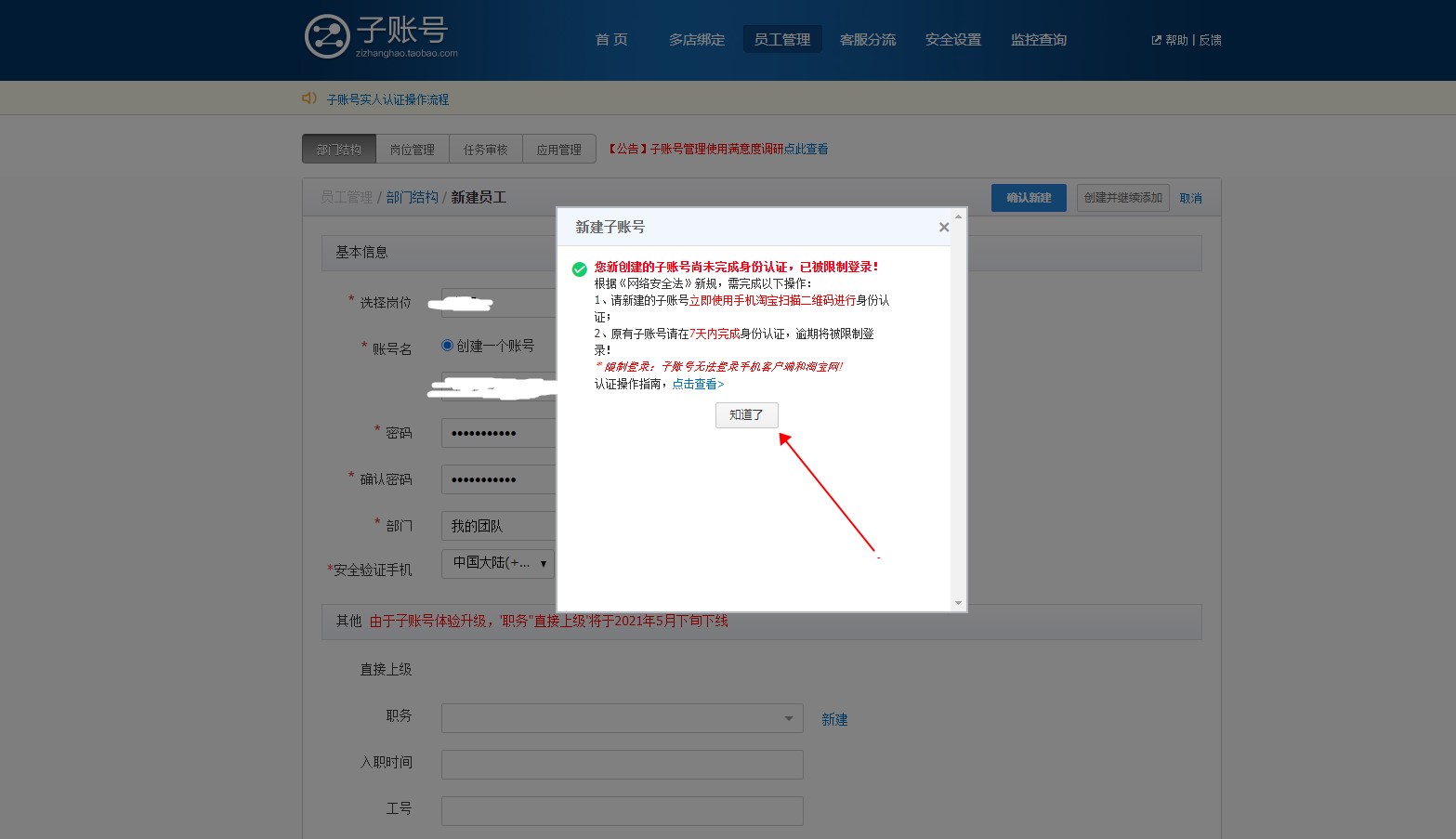Viewport: 1456px width, 839px height.
Task: Switch to the 应用管理 tab
Action: 558,148
